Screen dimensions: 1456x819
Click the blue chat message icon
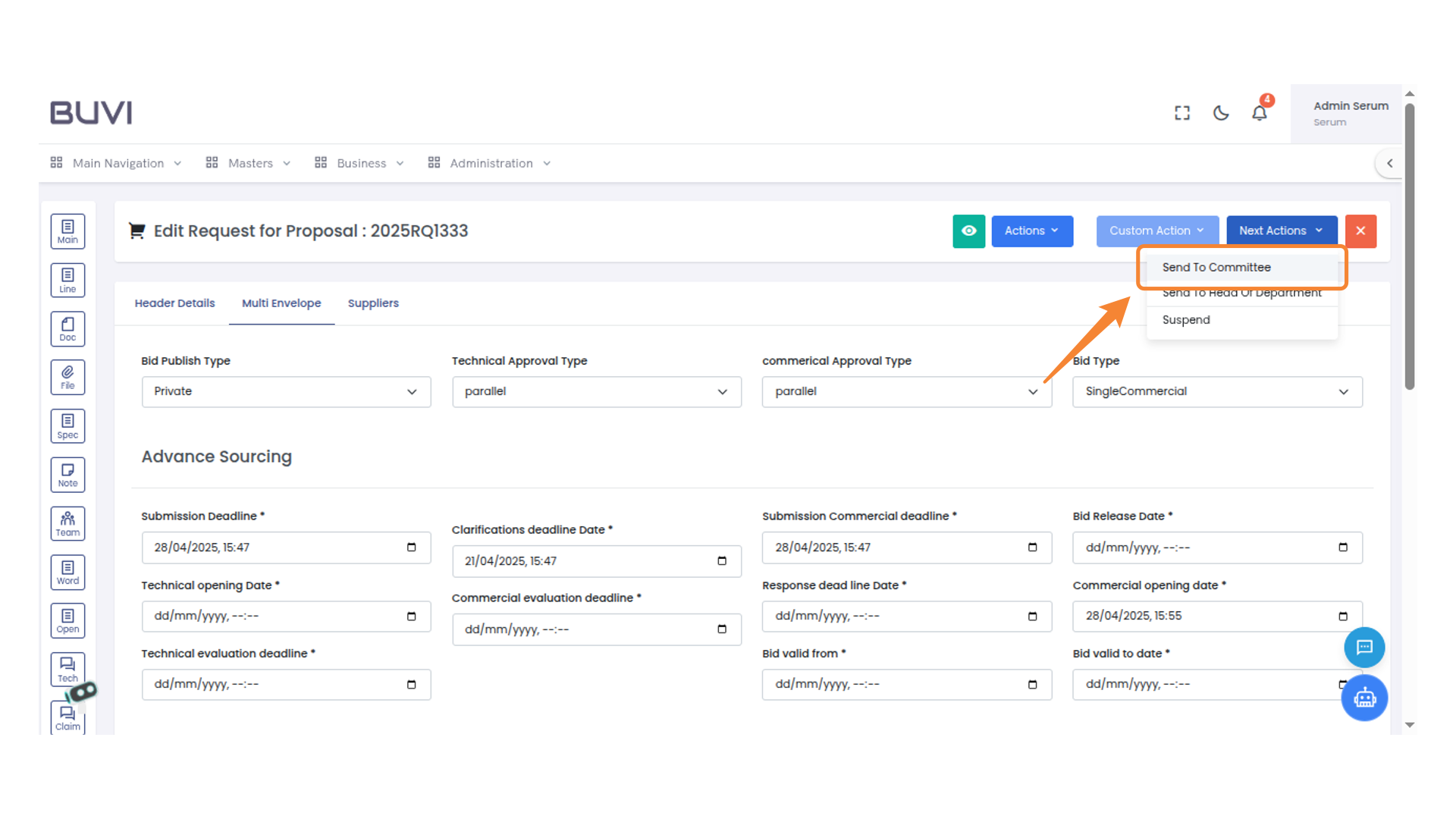(x=1364, y=647)
